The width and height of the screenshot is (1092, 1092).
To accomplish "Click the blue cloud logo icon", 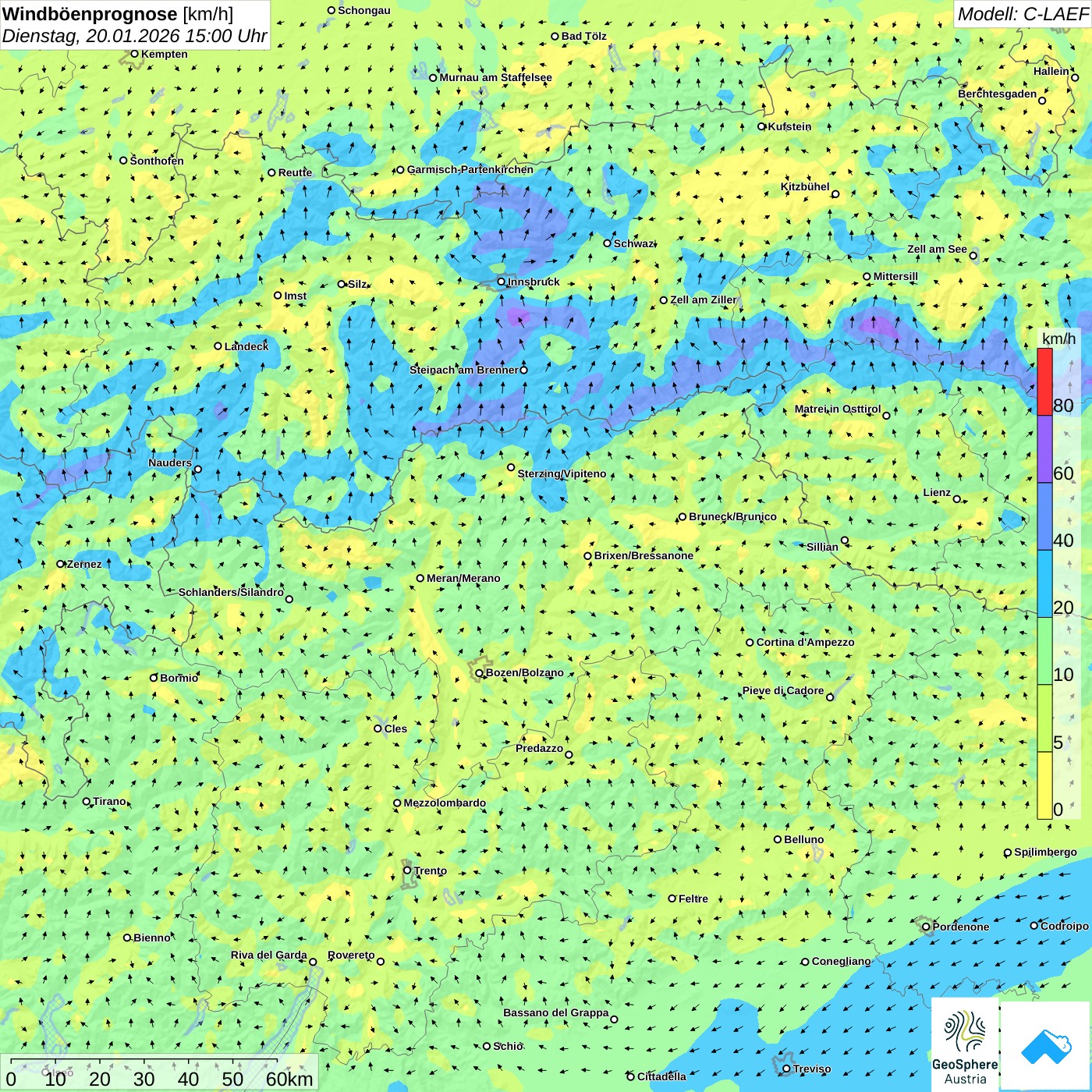I will pos(1046,1046).
